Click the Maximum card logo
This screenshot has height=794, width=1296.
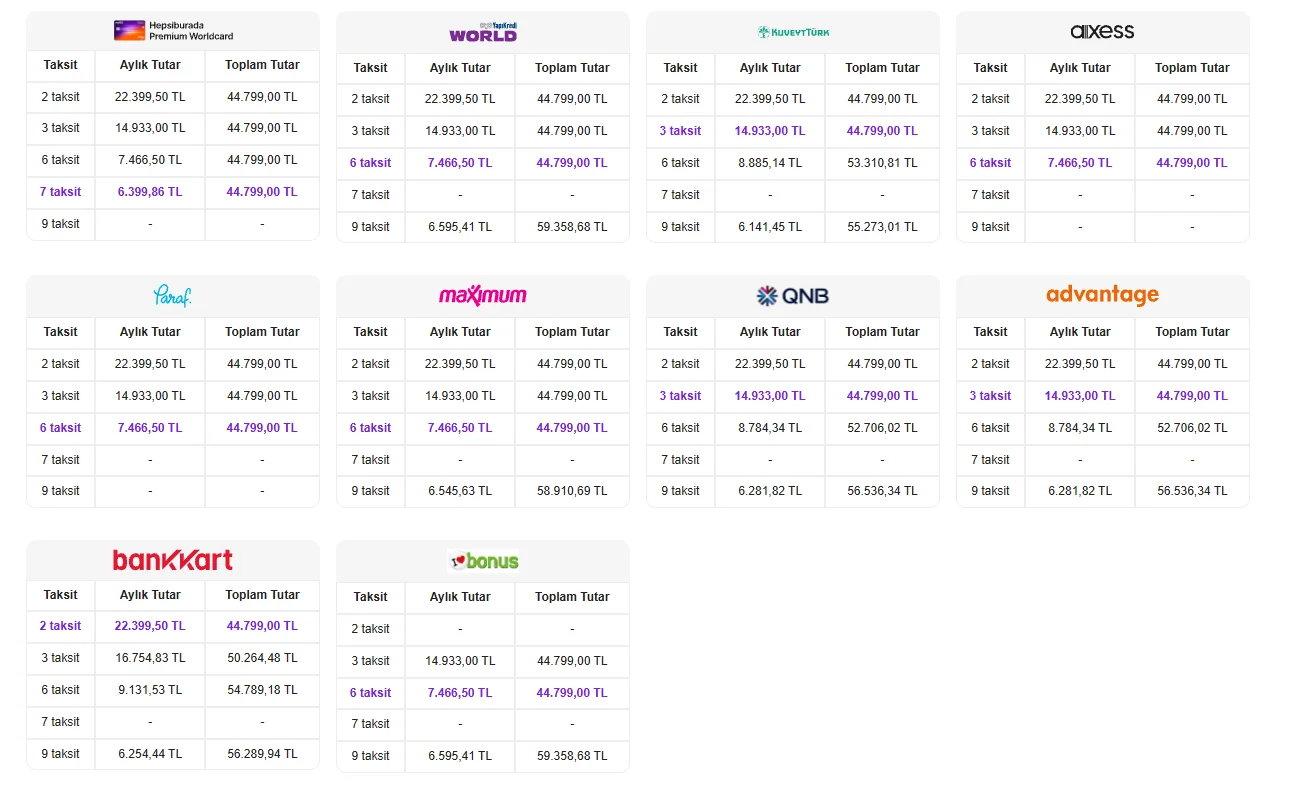pos(483,296)
